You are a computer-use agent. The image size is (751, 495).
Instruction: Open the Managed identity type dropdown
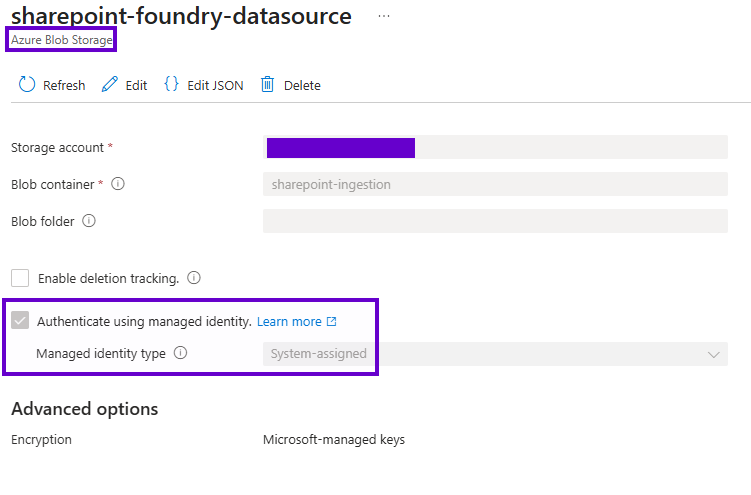pyautogui.click(x=494, y=354)
